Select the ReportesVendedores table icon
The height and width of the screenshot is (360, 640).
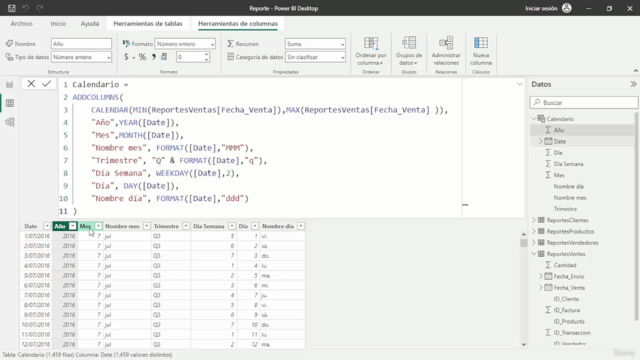click(x=541, y=242)
